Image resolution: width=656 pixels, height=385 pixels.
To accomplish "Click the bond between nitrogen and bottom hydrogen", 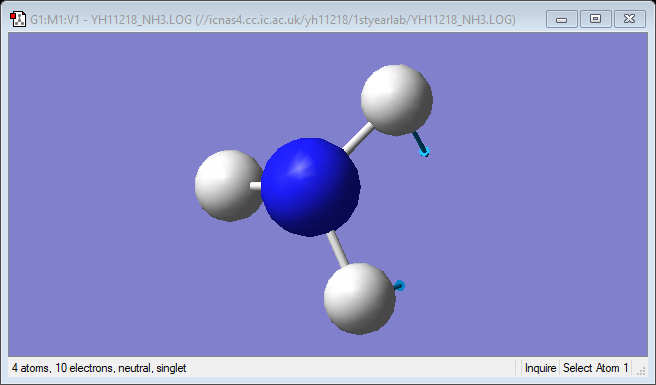I will tap(337, 249).
